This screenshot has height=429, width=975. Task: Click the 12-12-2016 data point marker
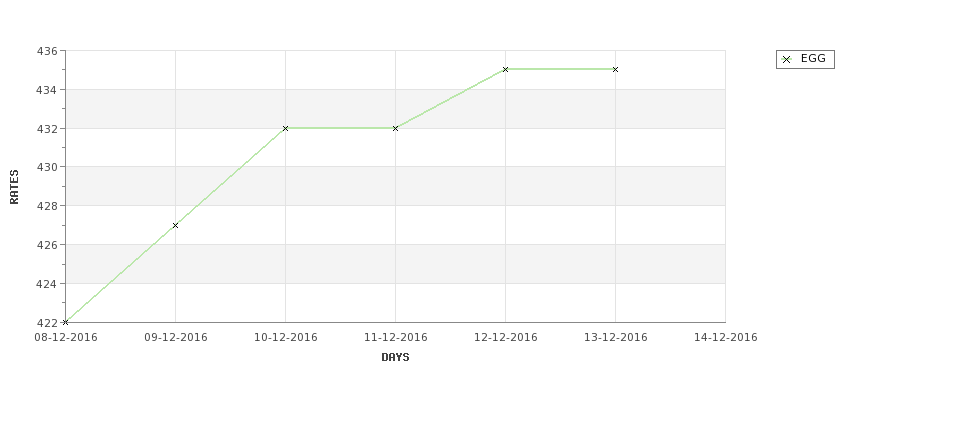click(506, 70)
